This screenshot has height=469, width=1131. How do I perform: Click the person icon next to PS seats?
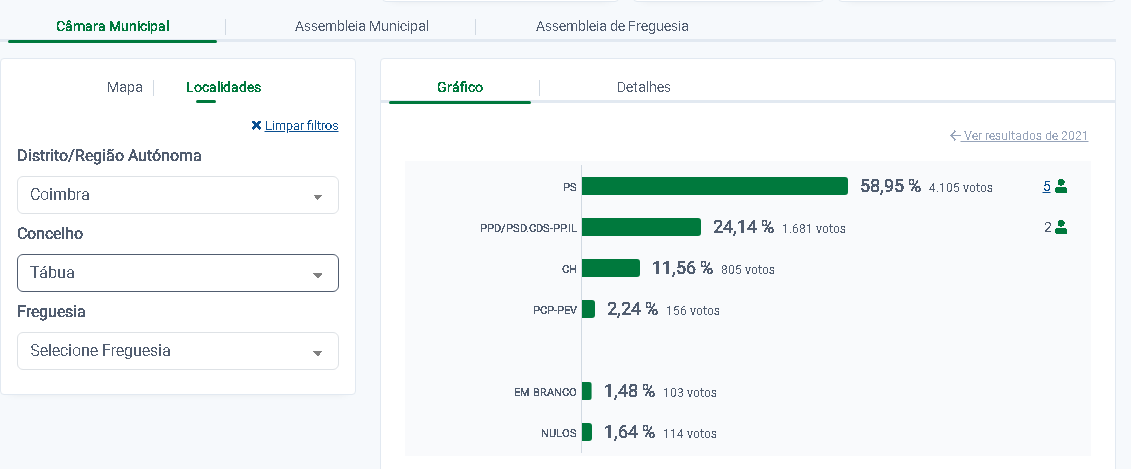(x=1061, y=186)
